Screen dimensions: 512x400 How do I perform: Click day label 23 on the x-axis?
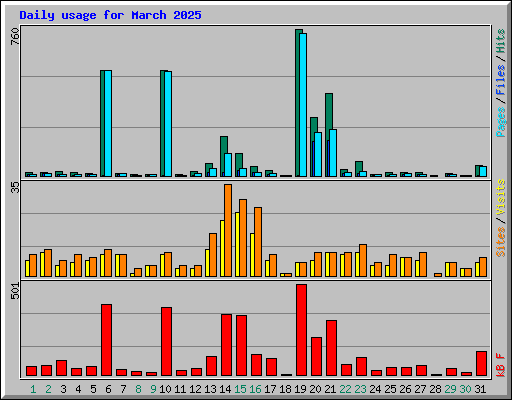tap(360, 389)
